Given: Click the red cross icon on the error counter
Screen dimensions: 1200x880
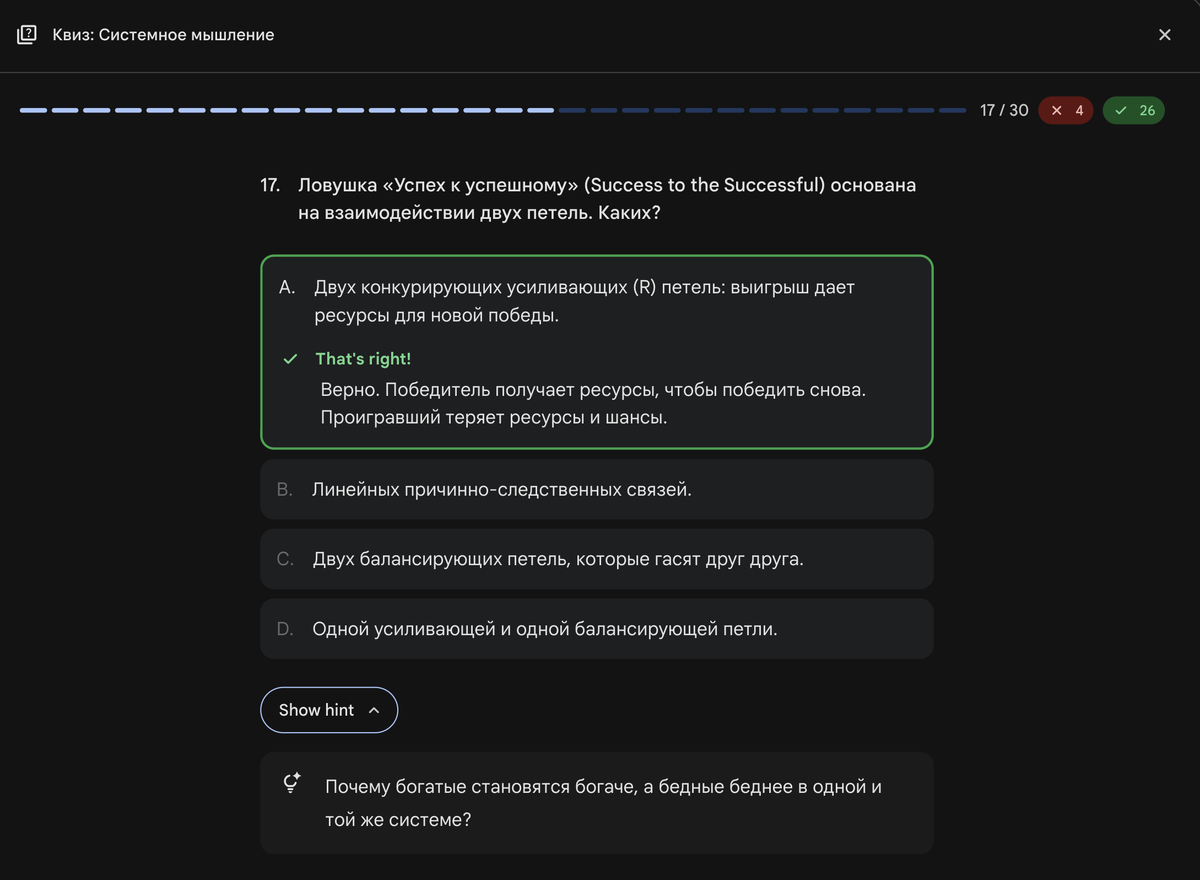Looking at the screenshot, I should tap(1055, 110).
